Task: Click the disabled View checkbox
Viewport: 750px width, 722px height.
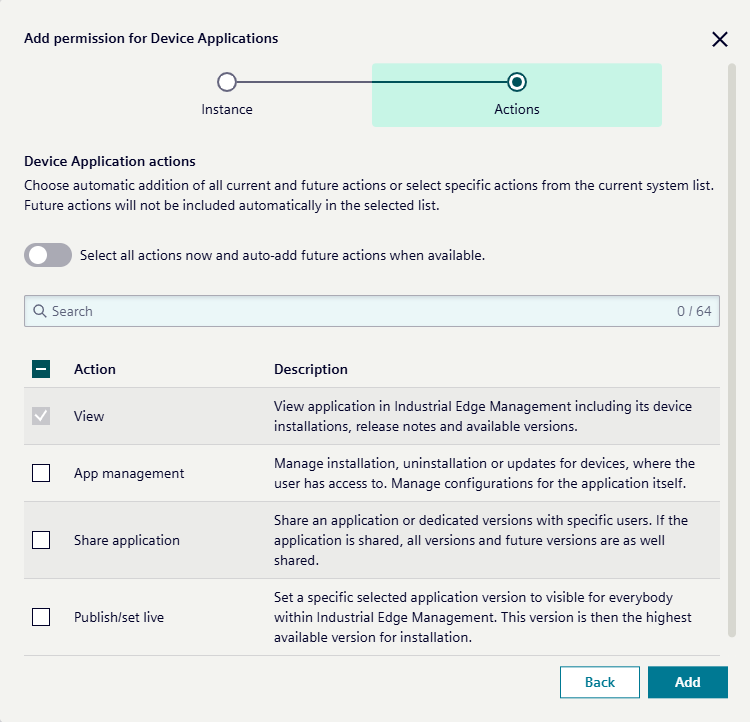Action: coord(41,416)
